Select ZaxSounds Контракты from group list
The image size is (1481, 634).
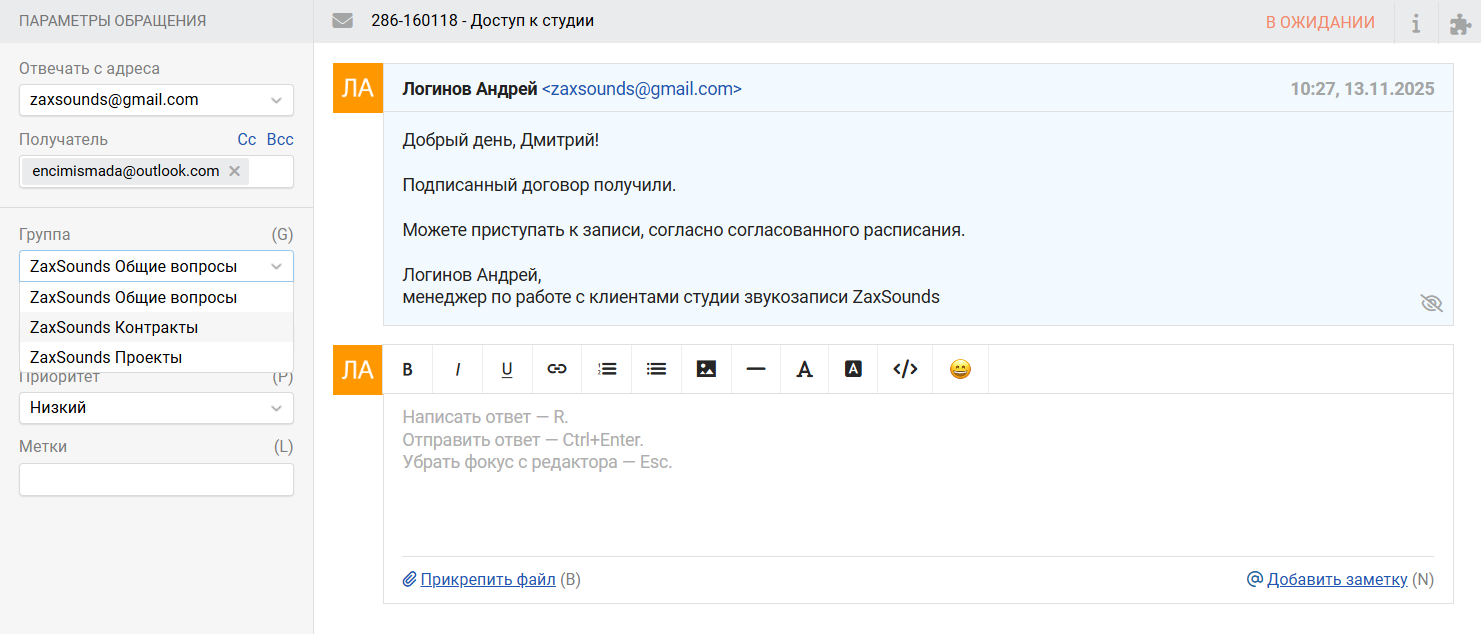click(x=114, y=327)
